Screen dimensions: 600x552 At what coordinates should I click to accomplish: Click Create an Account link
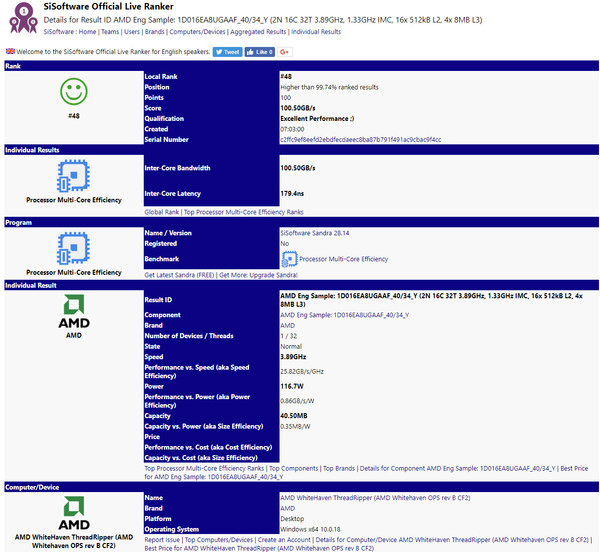point(284,540)
